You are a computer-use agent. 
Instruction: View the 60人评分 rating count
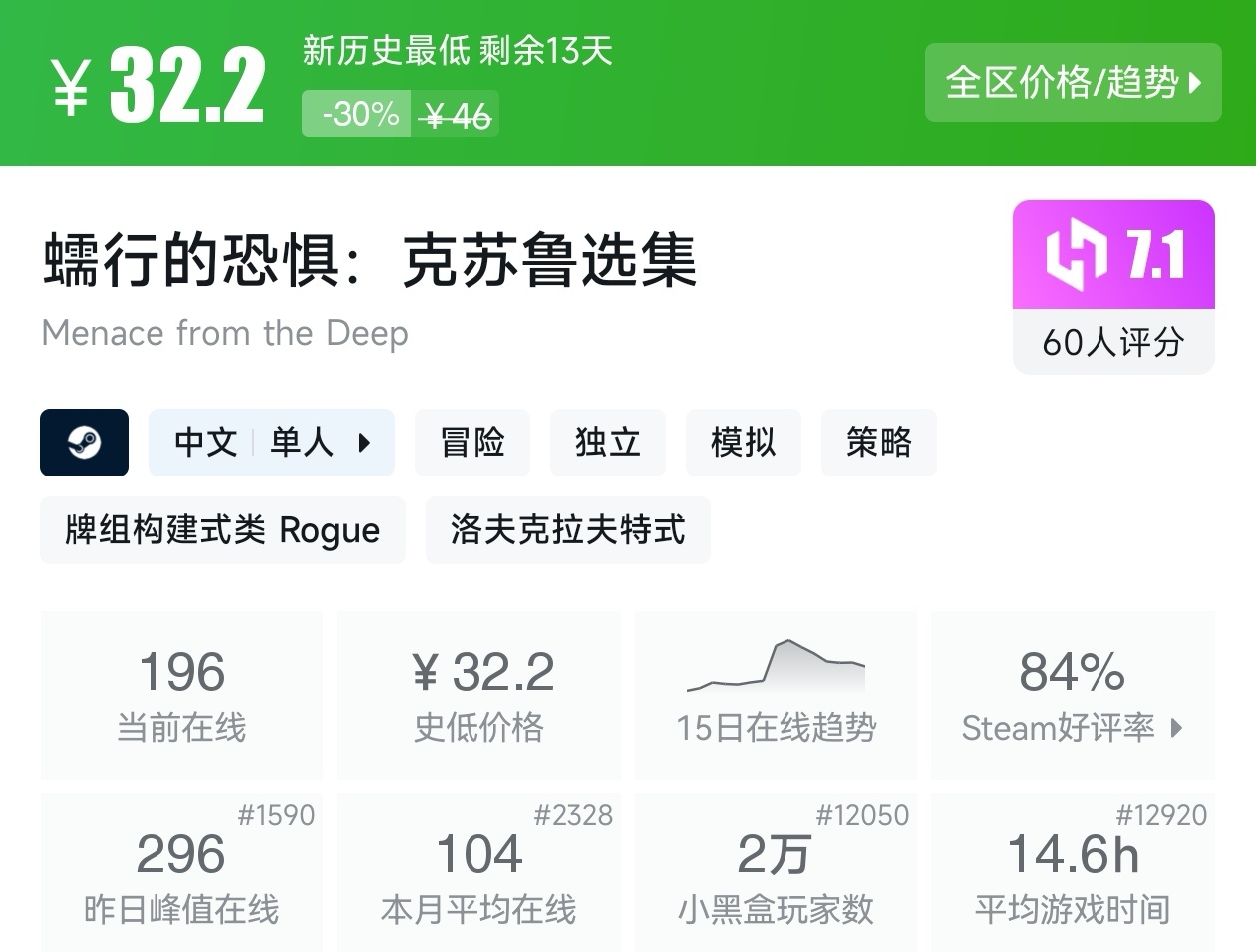[x=1113, y=342]
